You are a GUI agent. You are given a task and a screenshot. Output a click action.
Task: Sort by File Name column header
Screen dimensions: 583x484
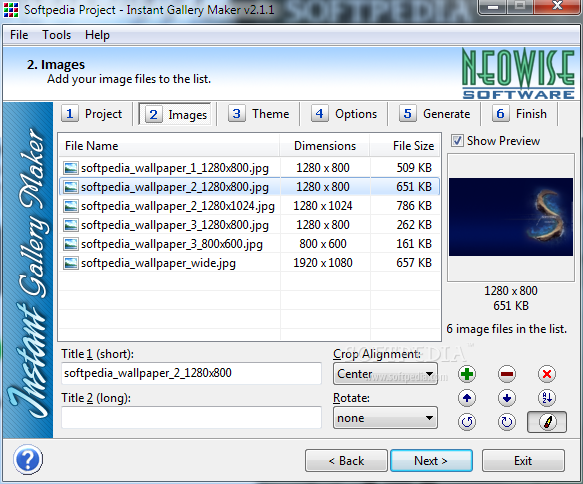[169, 146]
